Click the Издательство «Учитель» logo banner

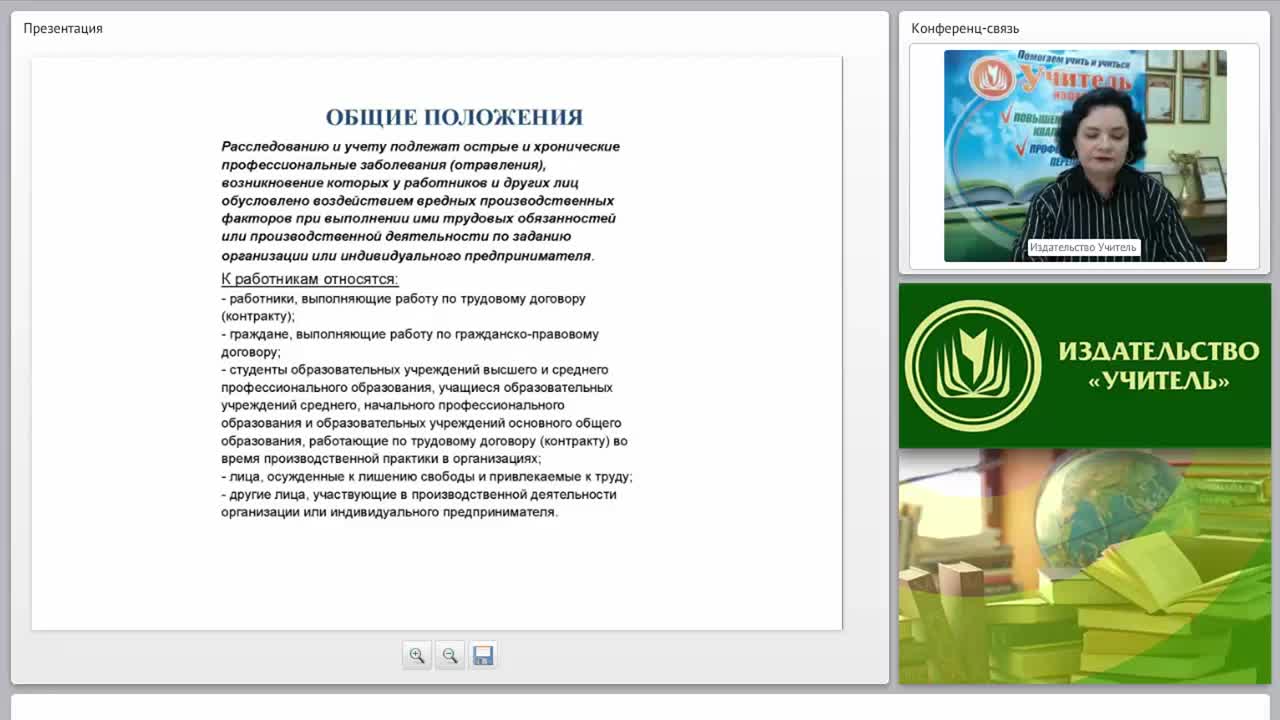point(1085,366)
